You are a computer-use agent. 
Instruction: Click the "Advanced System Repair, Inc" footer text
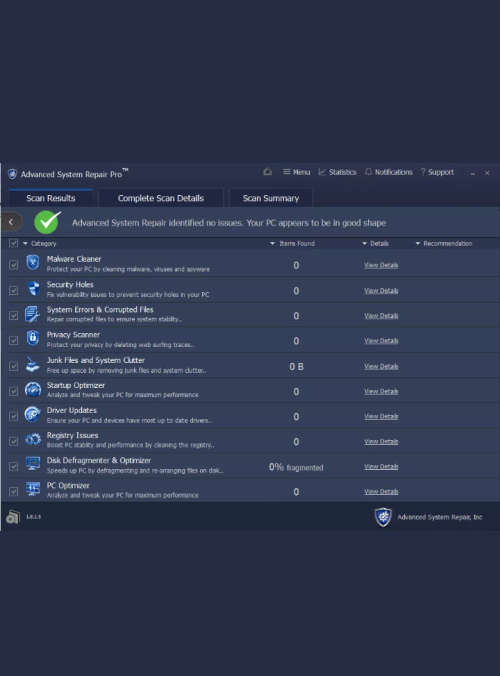click(440, 517)
